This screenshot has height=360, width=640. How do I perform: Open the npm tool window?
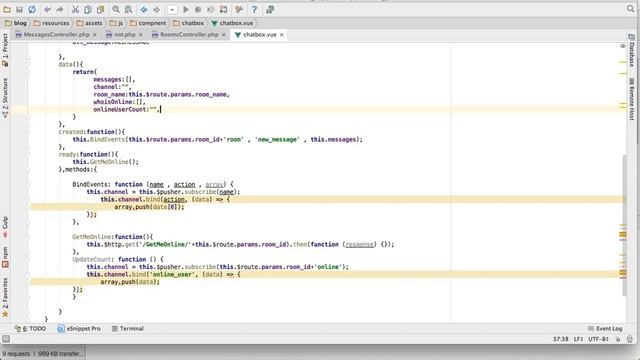pos(5,257)
